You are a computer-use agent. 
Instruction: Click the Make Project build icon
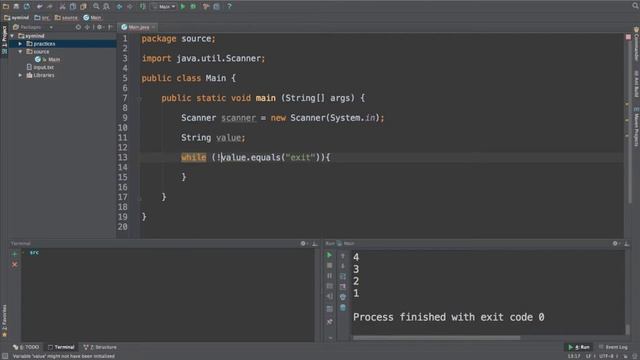[142, 7]
